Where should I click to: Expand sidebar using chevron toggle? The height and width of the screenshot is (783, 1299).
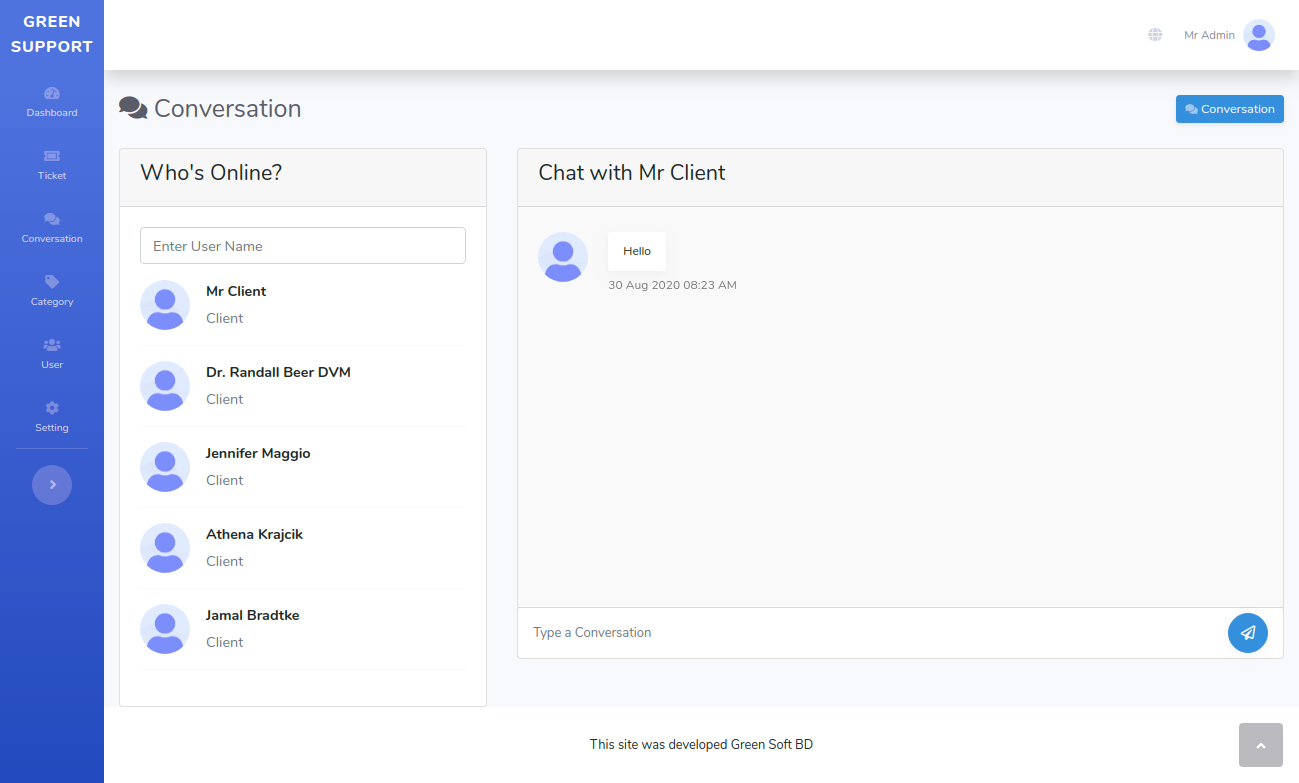click(52, 485)
